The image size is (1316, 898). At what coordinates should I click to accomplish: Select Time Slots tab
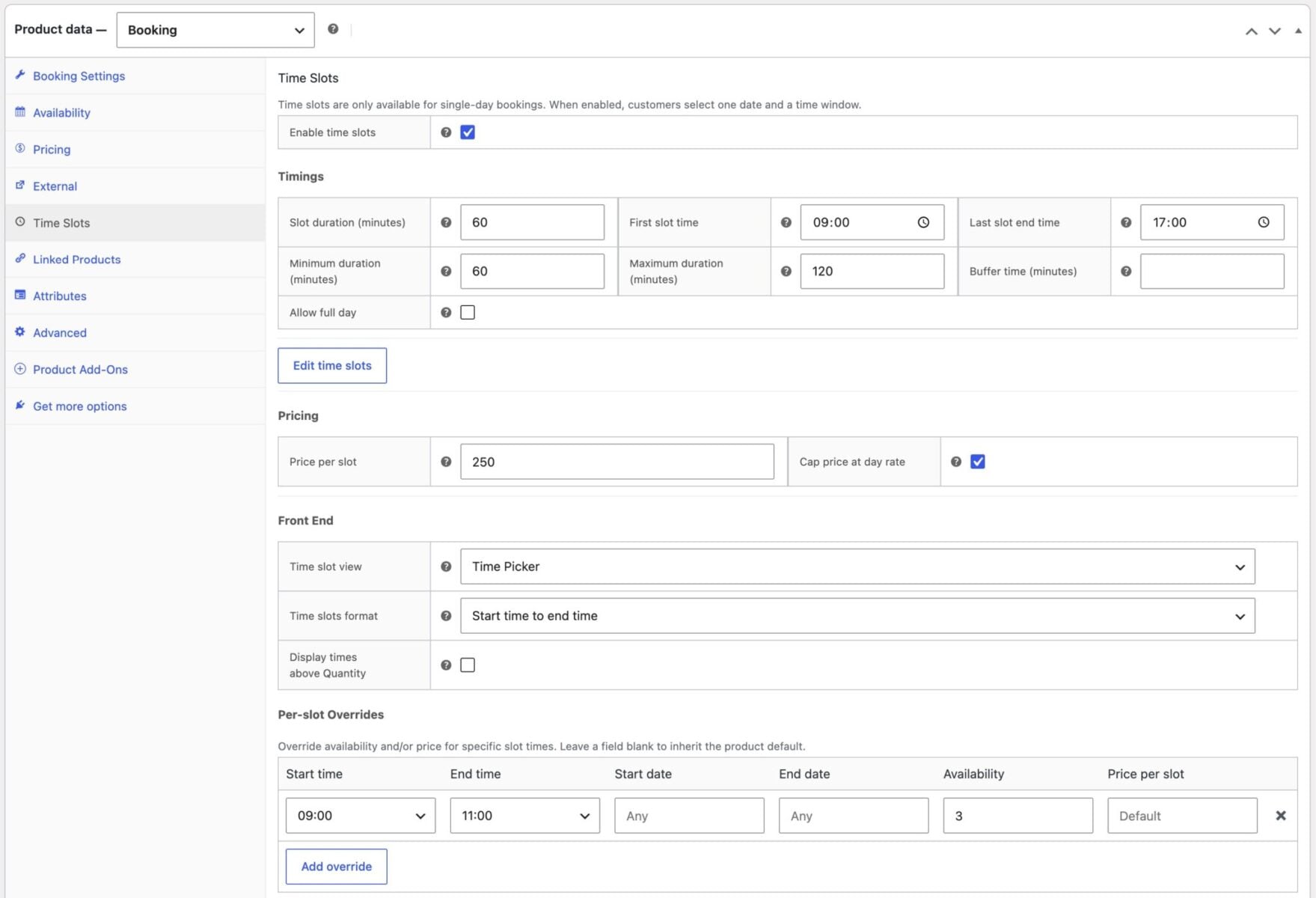135,222
